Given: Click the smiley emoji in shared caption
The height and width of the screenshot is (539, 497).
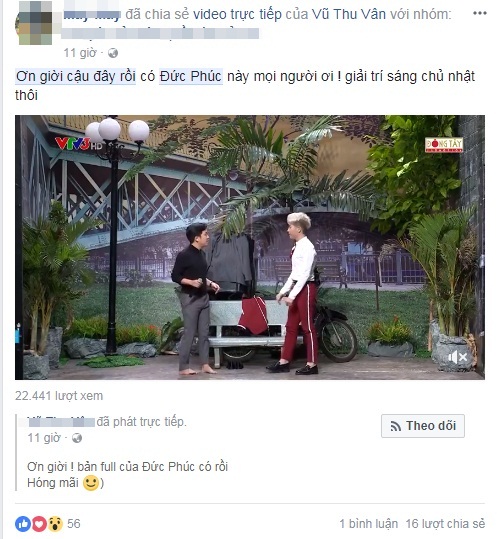Looking at the screenshot, I should click(91, 483).
